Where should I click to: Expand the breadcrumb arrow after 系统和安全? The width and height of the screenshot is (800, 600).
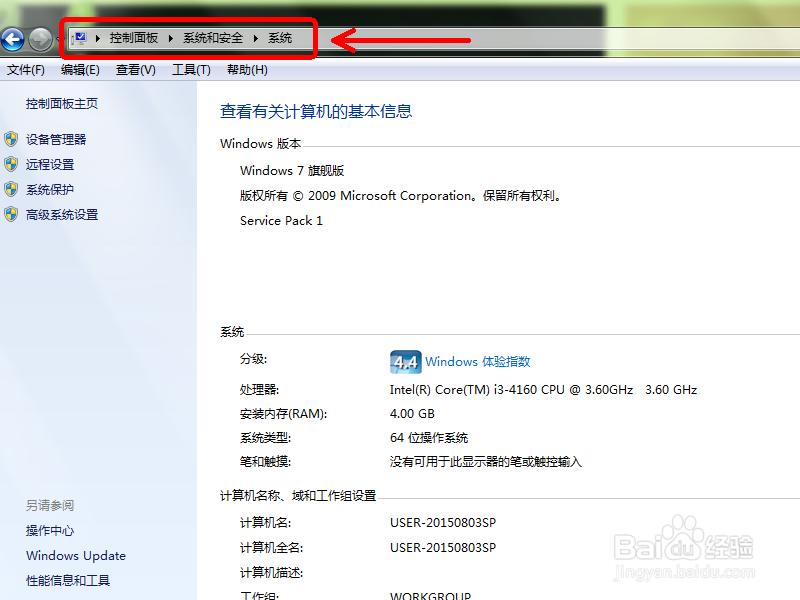click(x=257, y=37)
